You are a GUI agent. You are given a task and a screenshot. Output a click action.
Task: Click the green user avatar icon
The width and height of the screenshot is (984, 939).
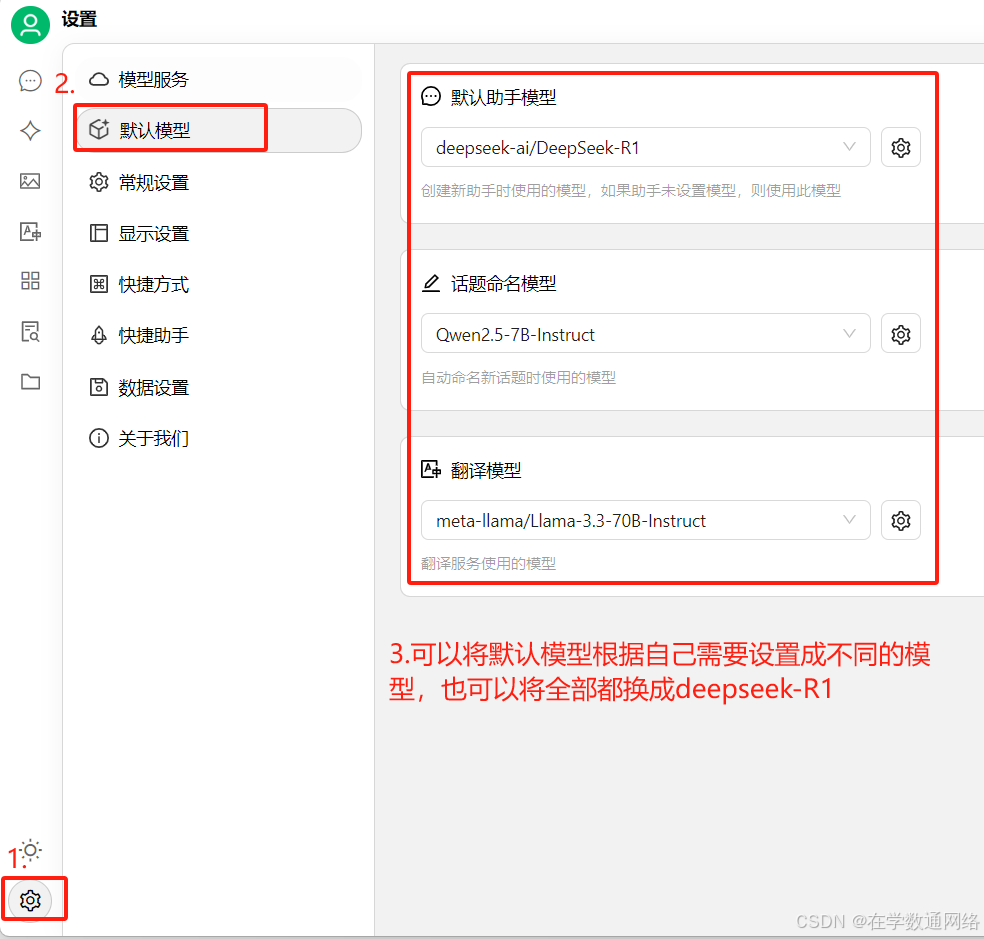pyautogui.click(x=30, y=24)
